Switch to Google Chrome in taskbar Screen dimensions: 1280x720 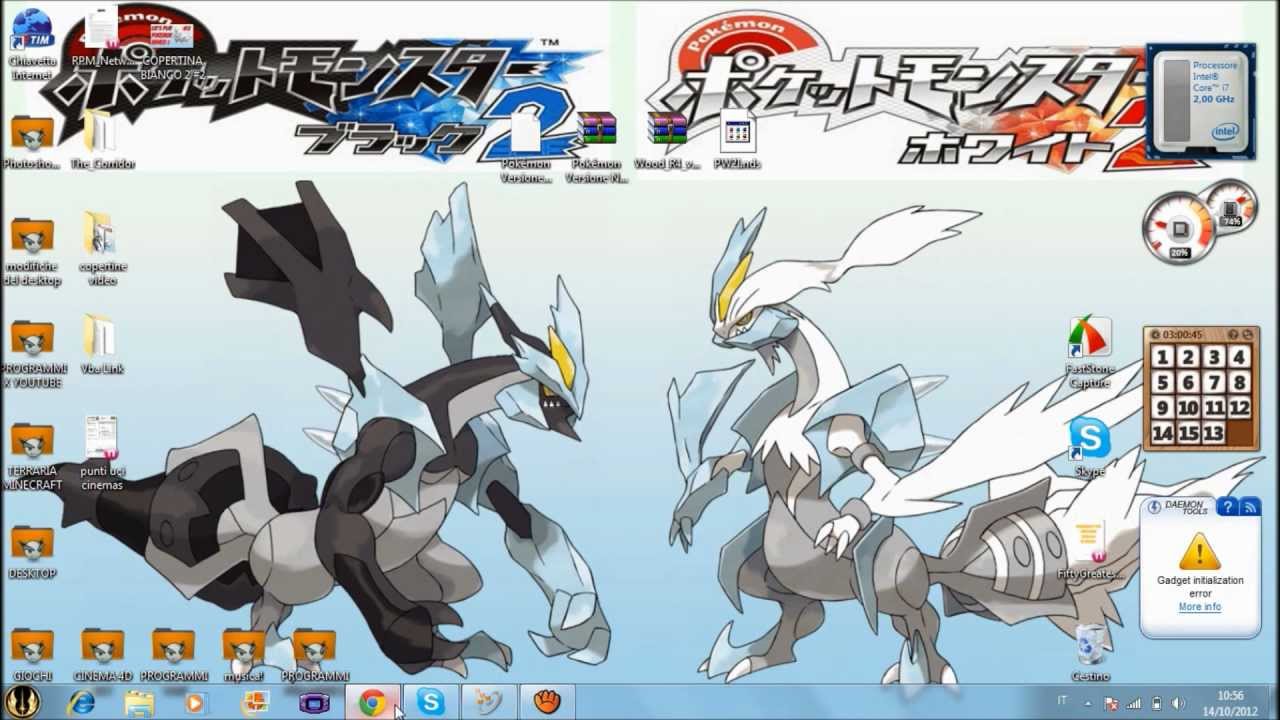pyautogui.click(x=372, y=703)
